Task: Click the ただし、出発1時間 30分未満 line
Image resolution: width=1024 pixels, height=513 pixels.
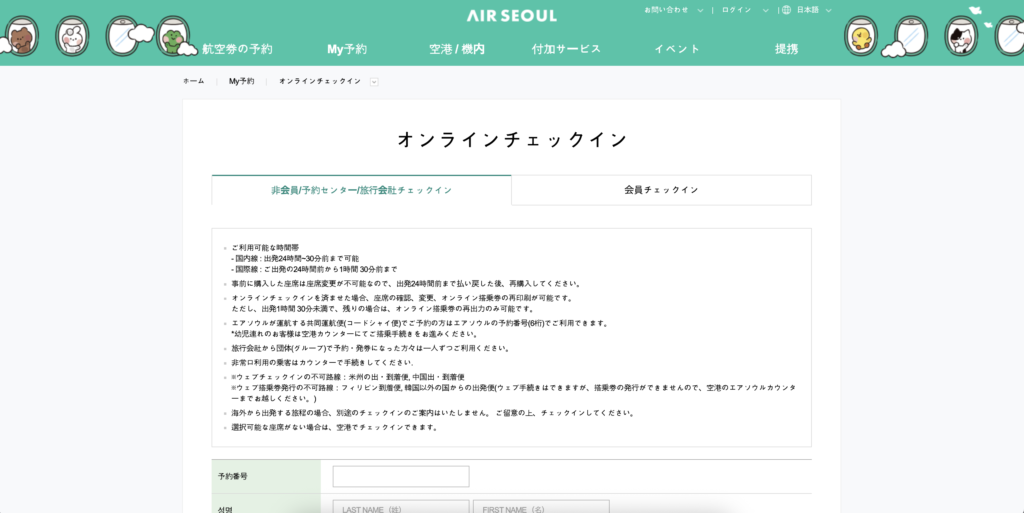Action: (x=383, y=309)
